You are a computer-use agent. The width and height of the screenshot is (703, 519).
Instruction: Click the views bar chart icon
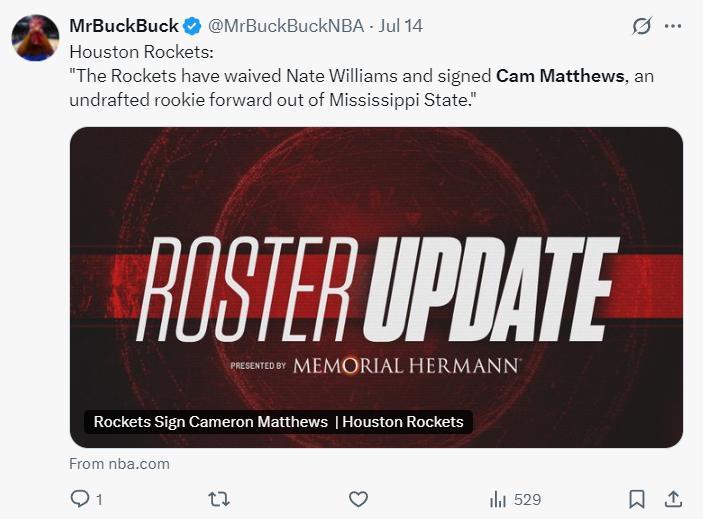click(x=497, y=499)
